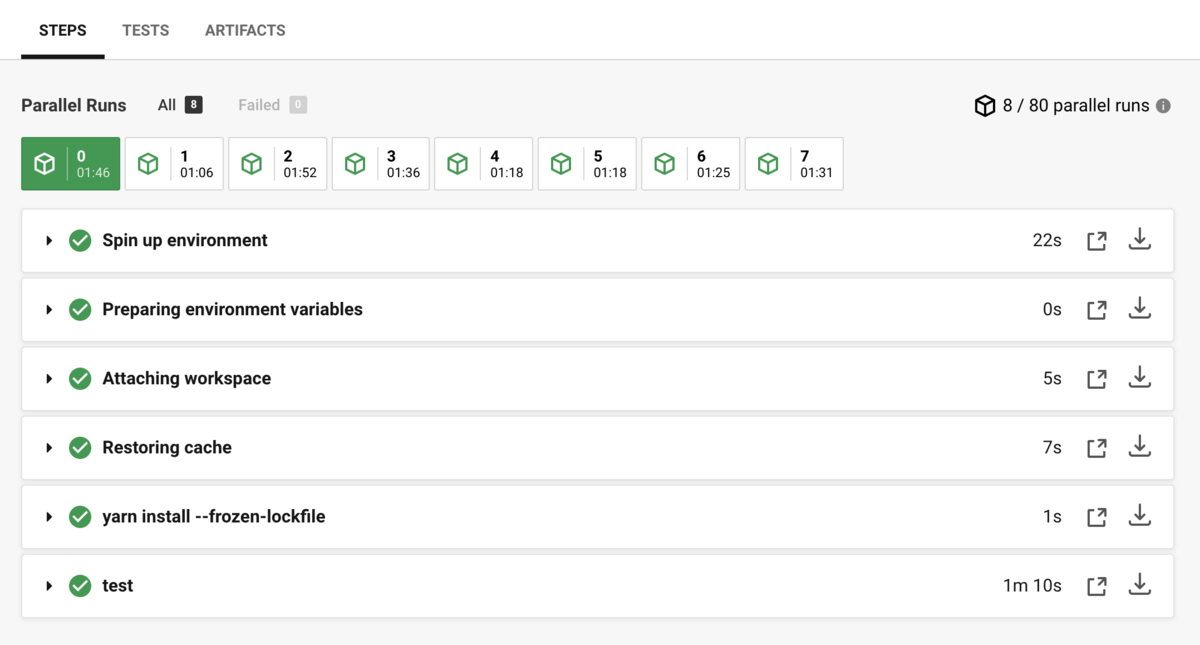Viewport: 1200px width, 645px height.
Task: Expand the test step
Action: pyautogui.click(x=48, y=586)
